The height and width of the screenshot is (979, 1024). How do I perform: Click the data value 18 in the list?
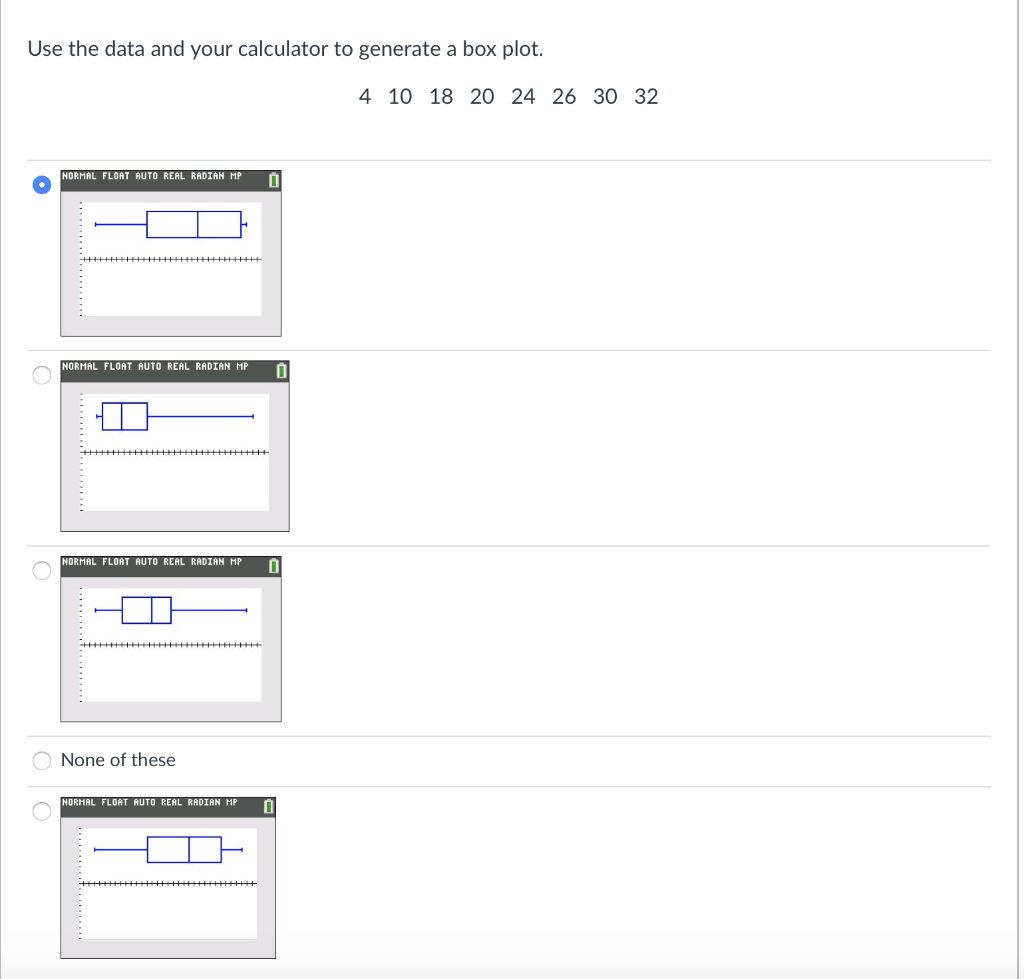point(441,96)
